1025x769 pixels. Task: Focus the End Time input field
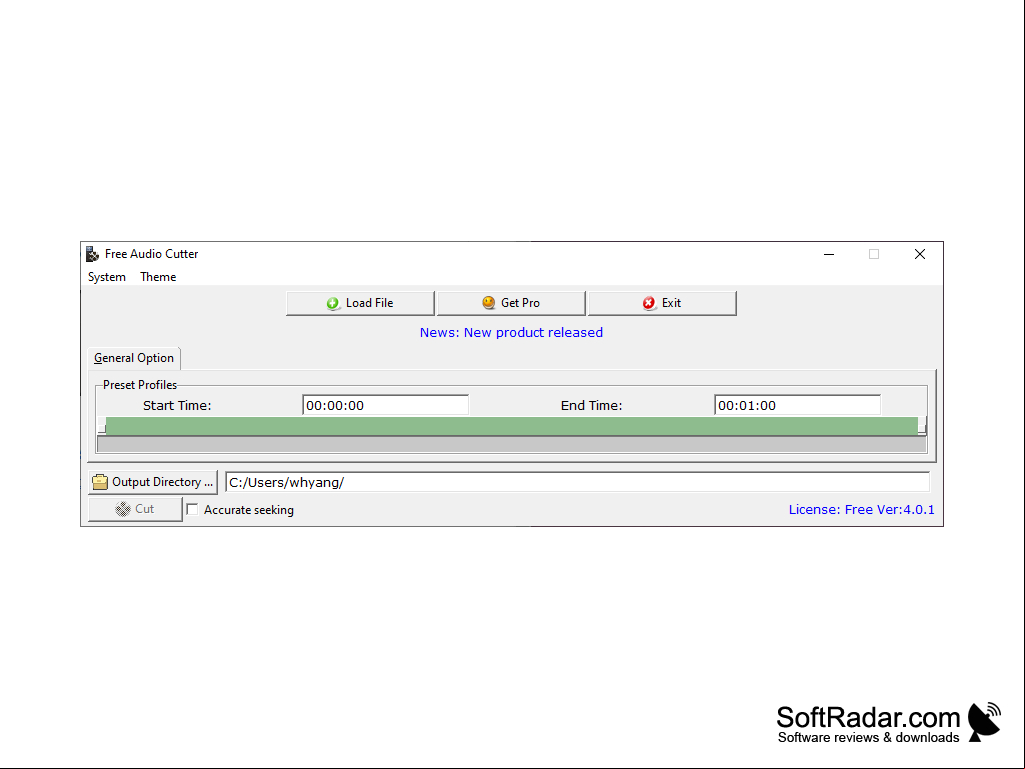click(798, 405)
